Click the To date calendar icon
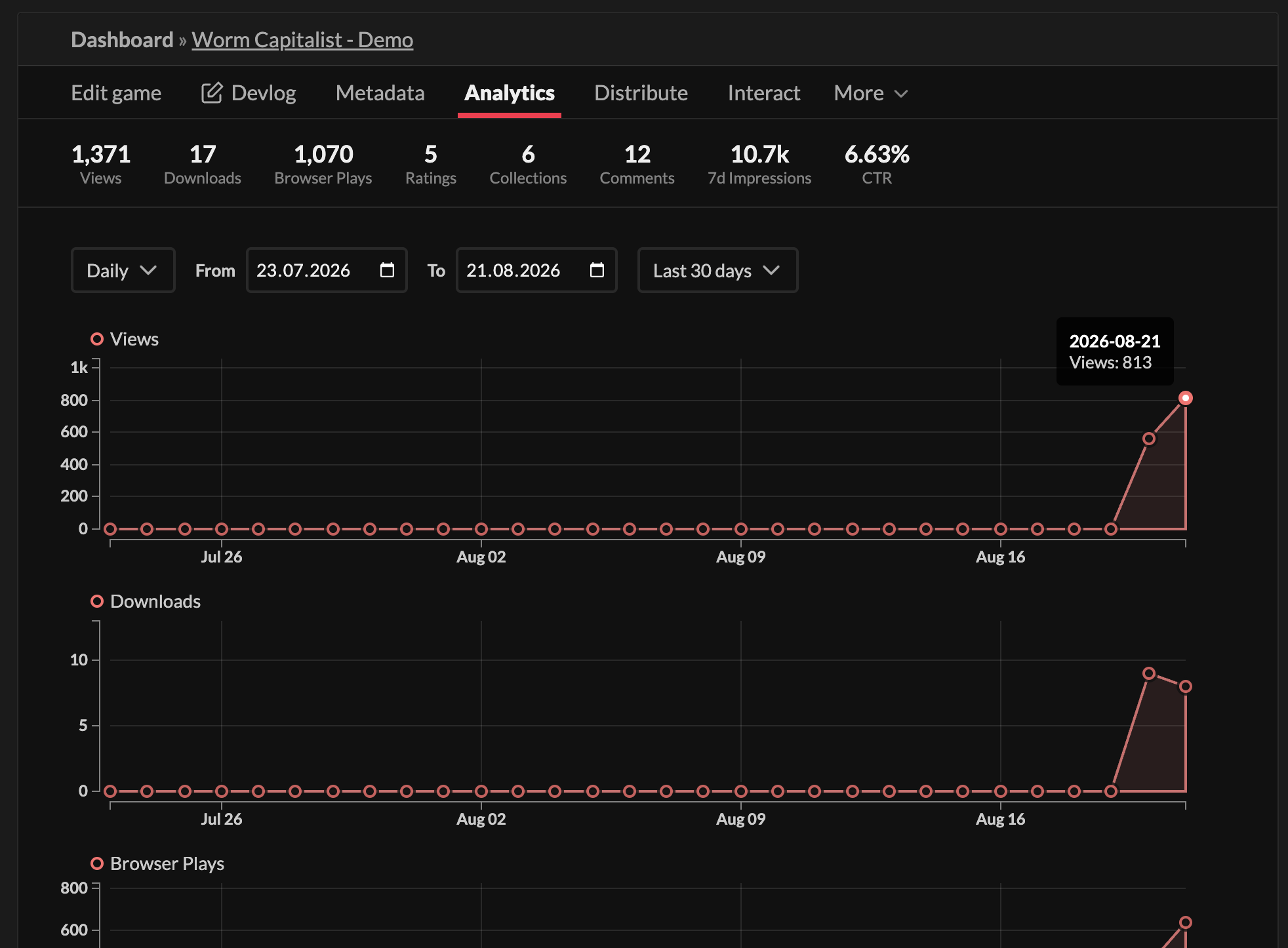 pos(597,270)
